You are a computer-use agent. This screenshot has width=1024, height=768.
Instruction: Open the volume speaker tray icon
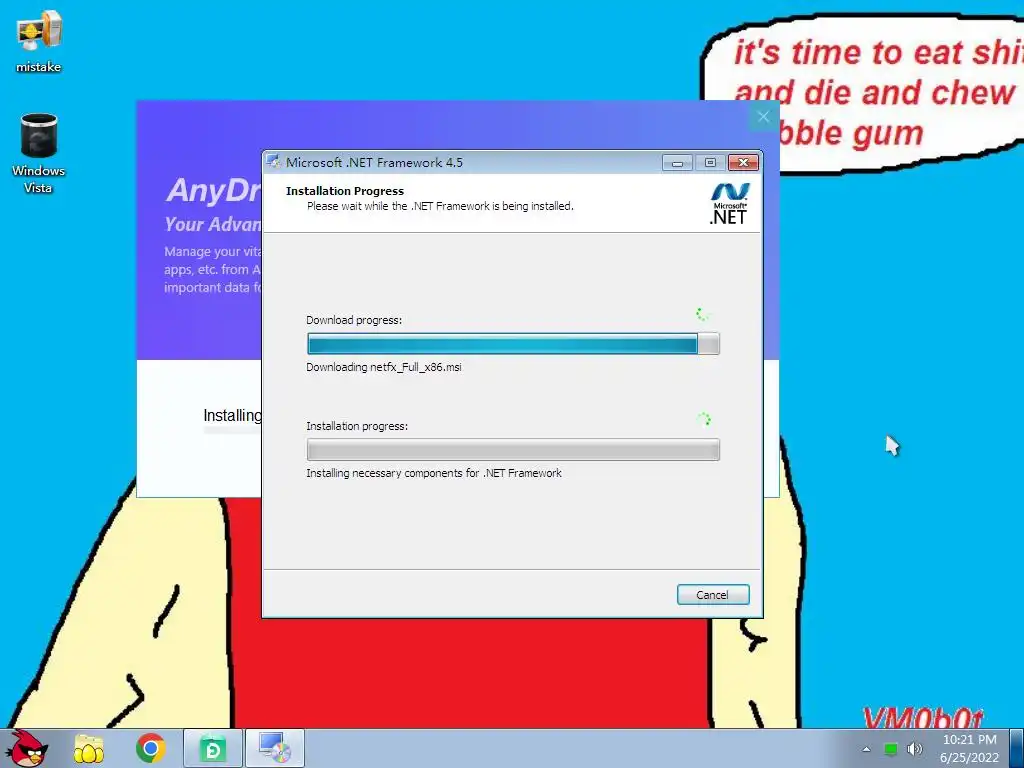point(914,749)
